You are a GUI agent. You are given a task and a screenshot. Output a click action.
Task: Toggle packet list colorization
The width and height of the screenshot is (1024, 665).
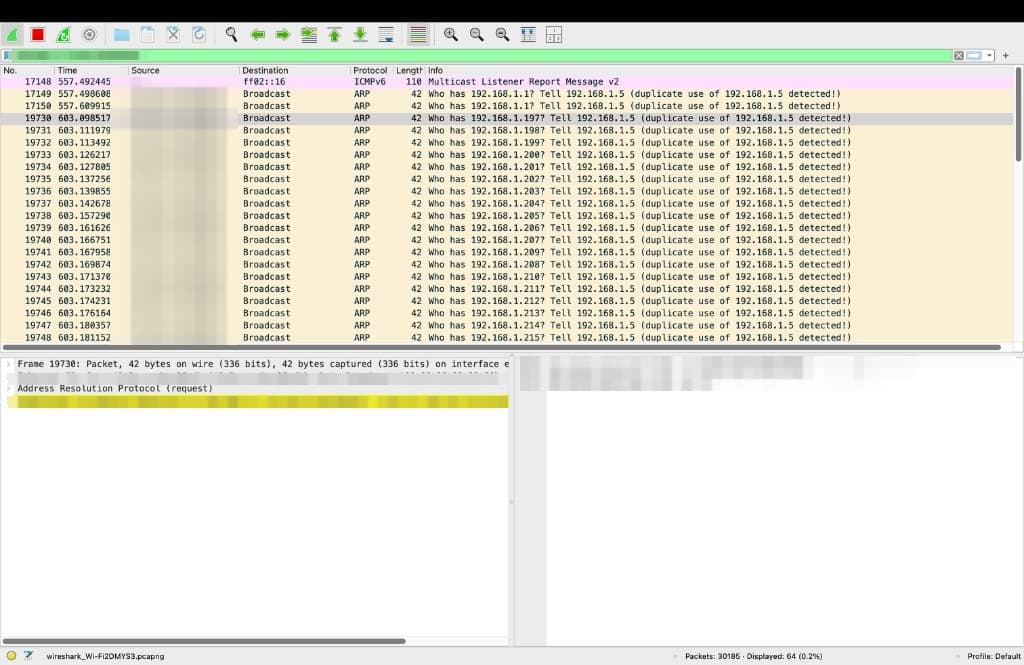418,35
